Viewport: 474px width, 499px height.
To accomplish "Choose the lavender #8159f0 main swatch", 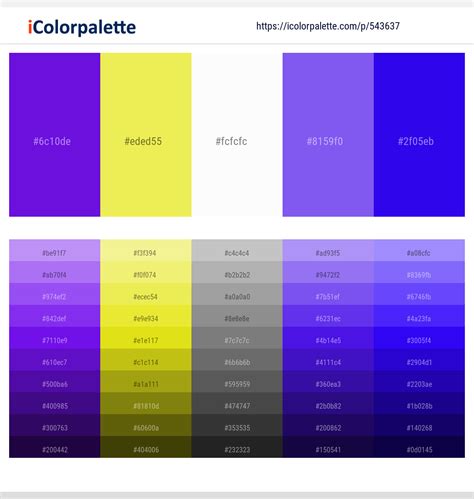I will pyautogui.click(x=328, y=135).
